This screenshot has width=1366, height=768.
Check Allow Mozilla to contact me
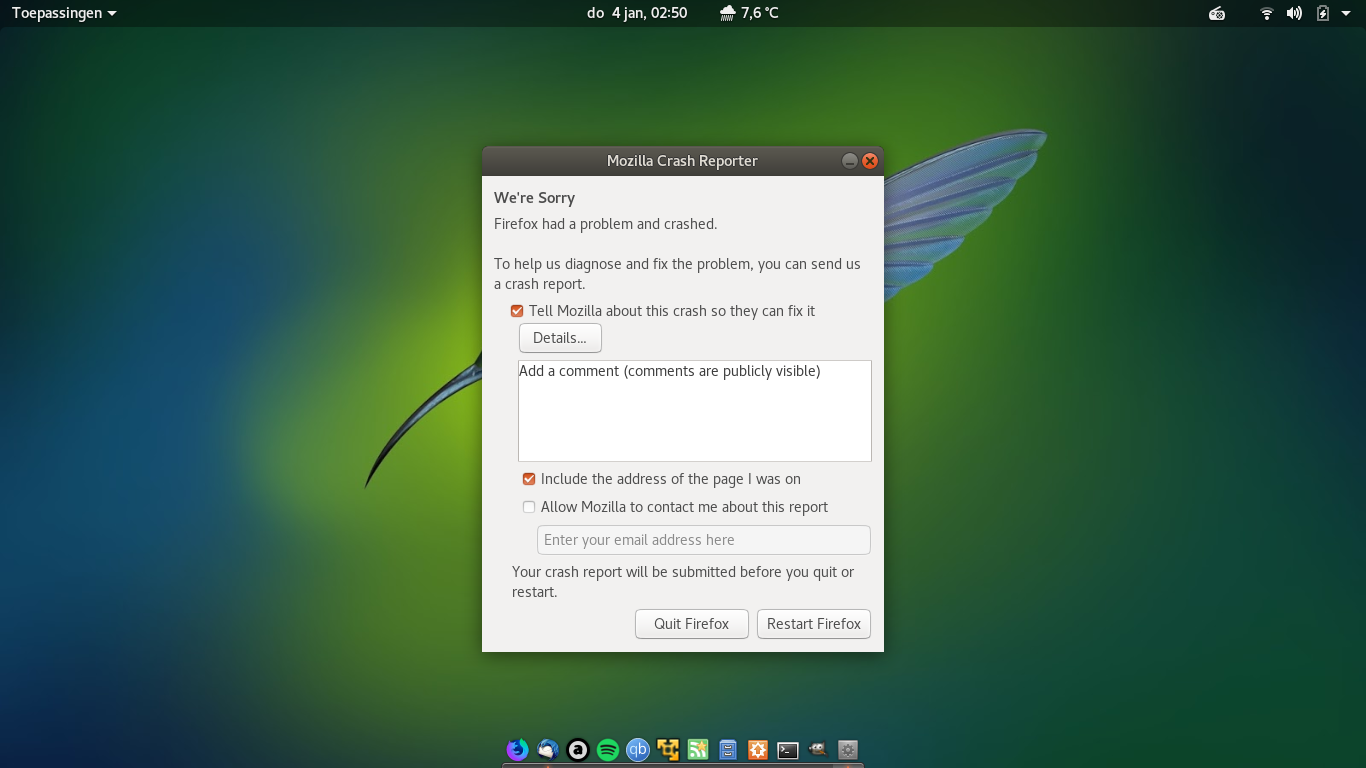(x=529, y=507)
